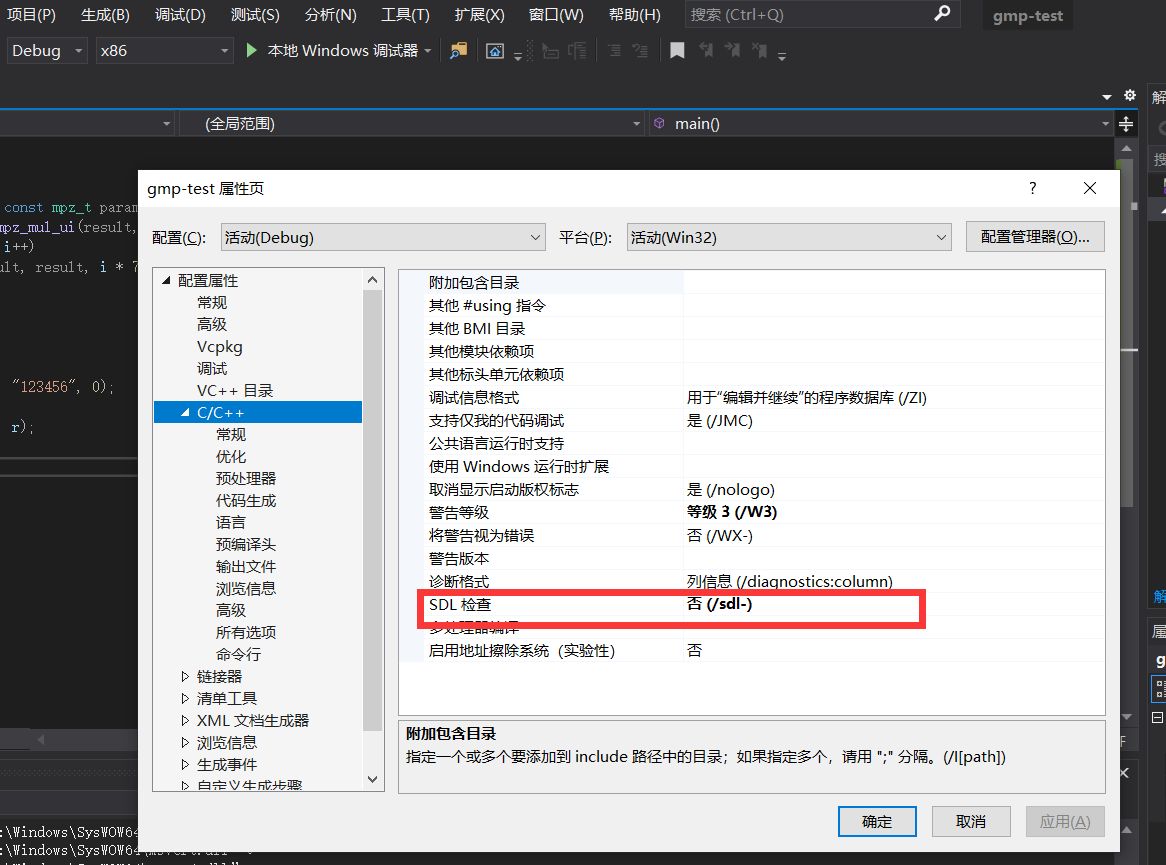The height and width of the screenshot is (865, 1166).
Task: Select Vcpkg in the property tree
Action: 219,347
